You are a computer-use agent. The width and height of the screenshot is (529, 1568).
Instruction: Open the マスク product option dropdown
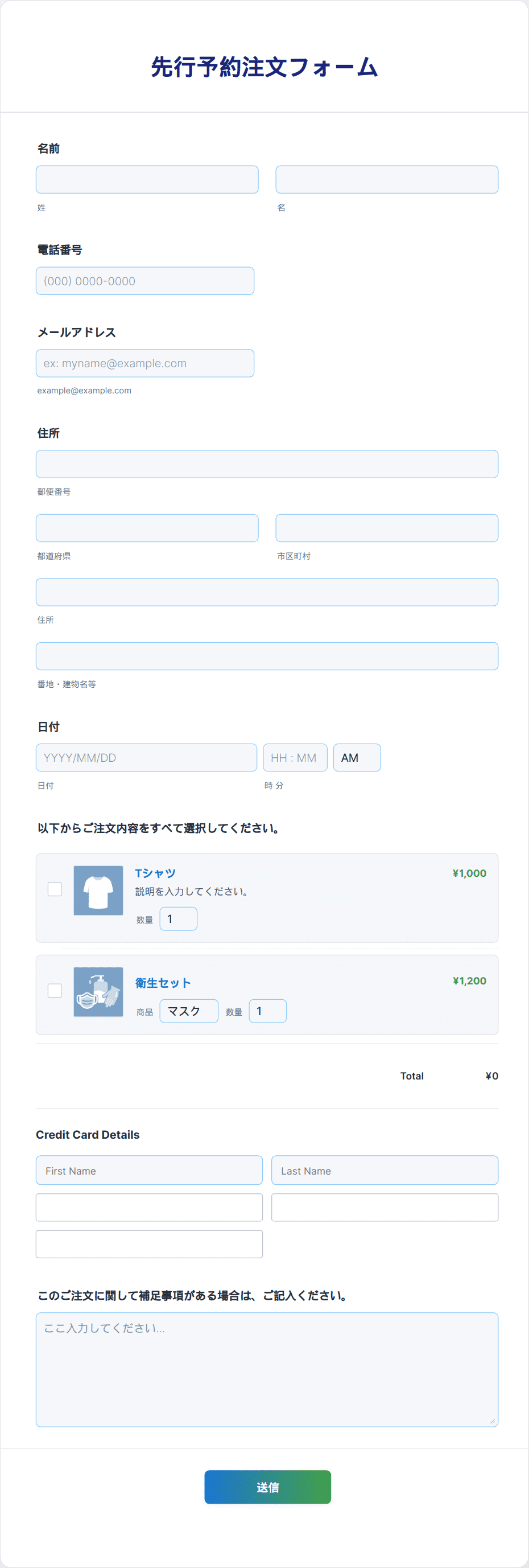tap(188, 1011)
